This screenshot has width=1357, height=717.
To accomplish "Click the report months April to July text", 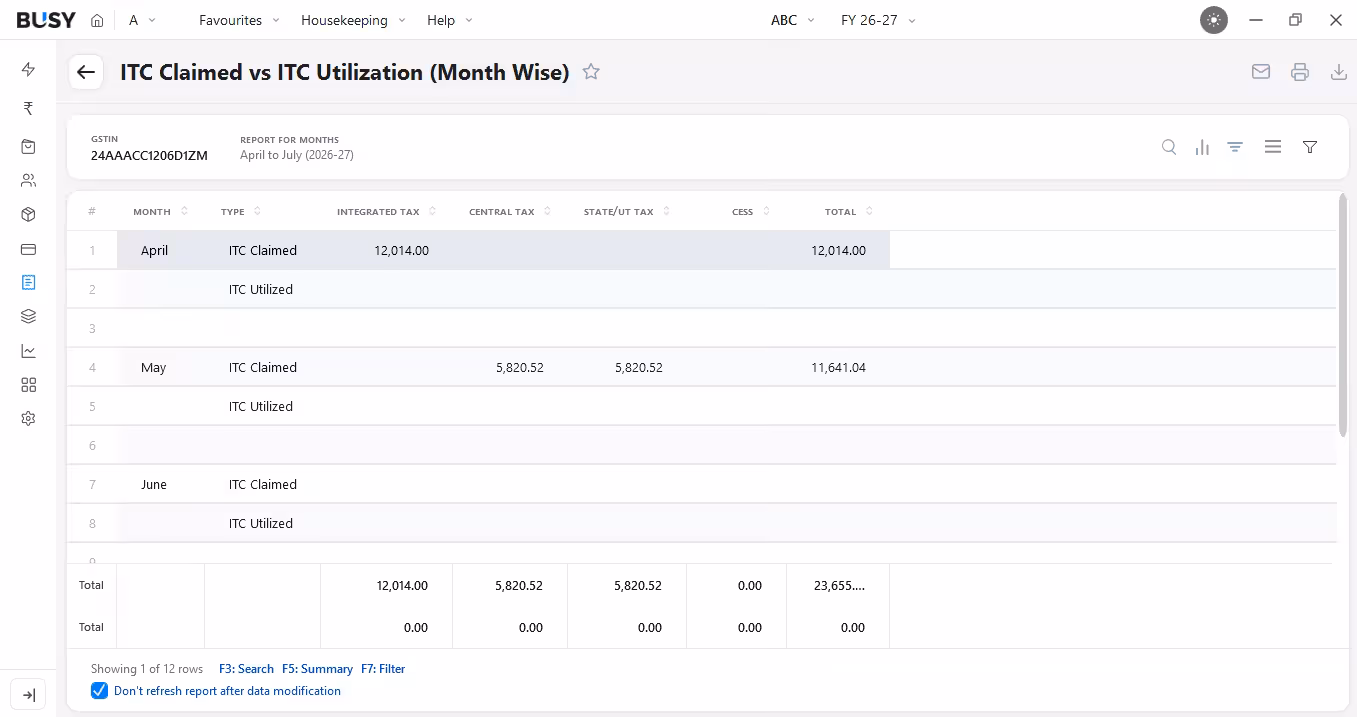I will point(297,155).
